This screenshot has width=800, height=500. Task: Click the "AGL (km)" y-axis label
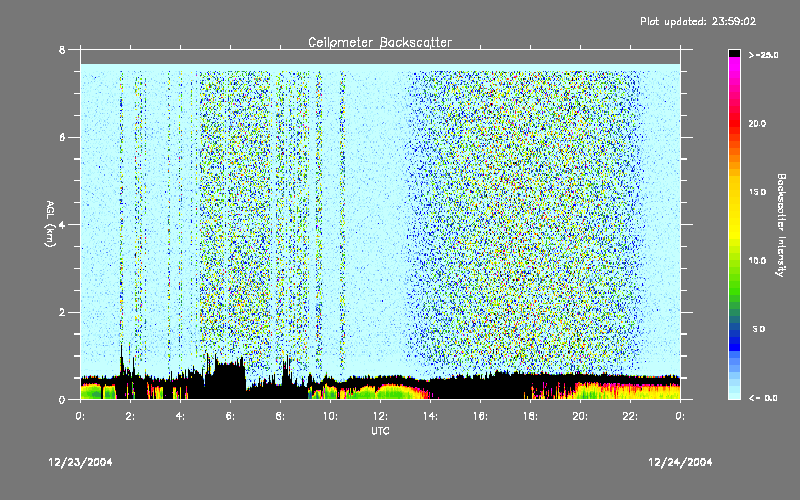point(50,224)
